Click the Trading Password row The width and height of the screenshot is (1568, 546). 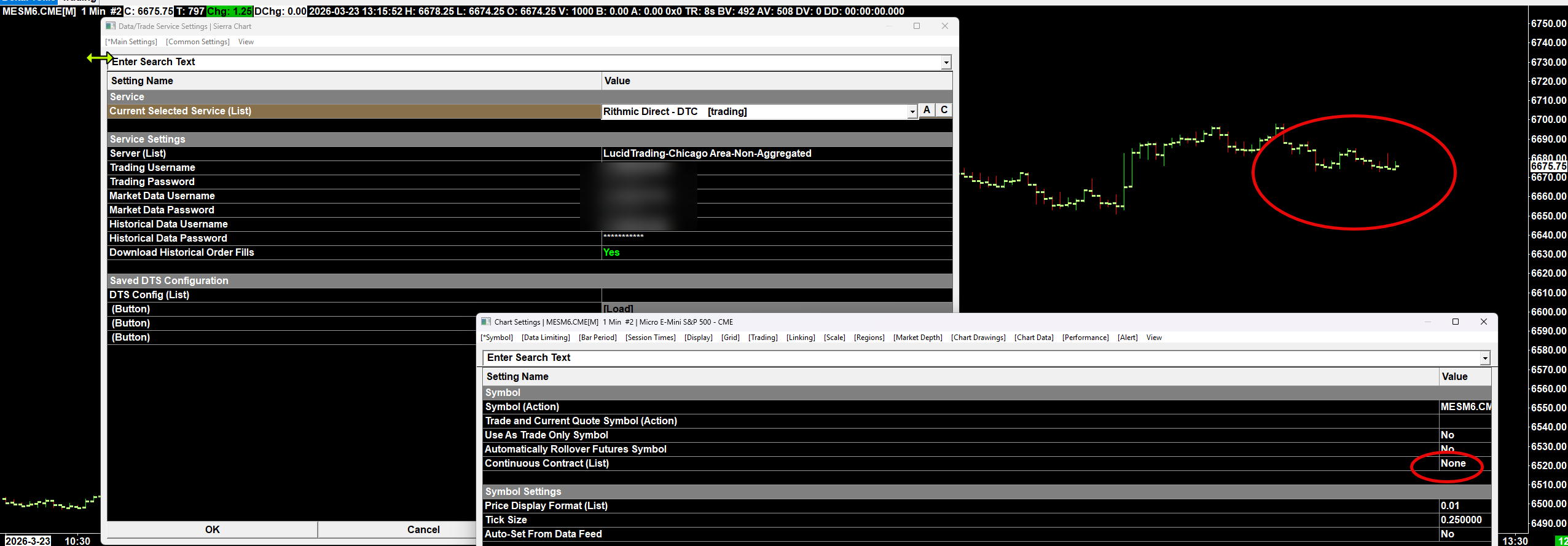click(530, 182)
